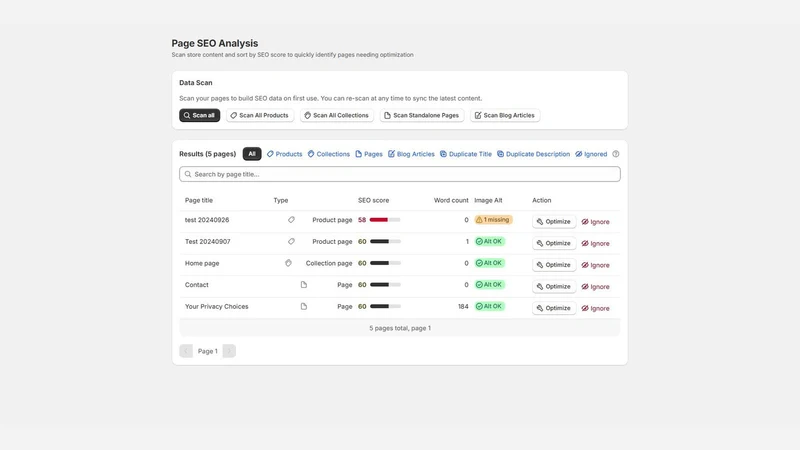The width and height of the screenshot is (800, 450).
Task: Show Ignored pages filter
Action: 591,154
